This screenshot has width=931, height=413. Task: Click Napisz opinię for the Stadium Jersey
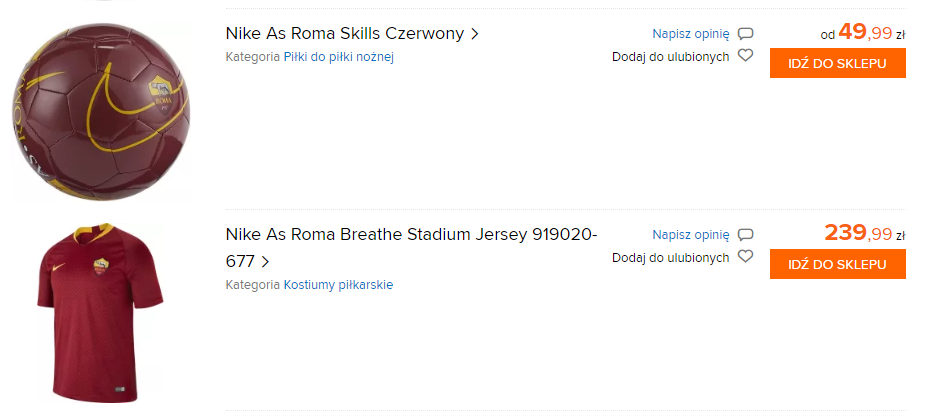[691, 235]
